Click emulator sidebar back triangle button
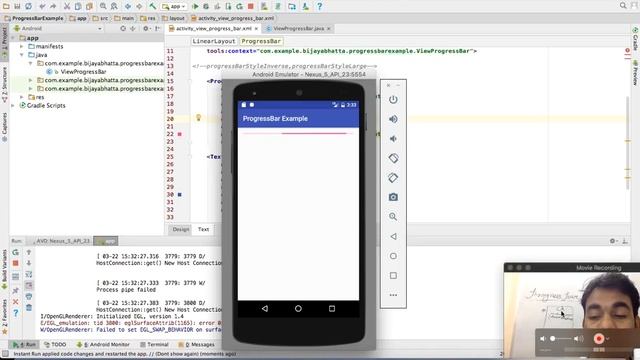Screen dimensions: 640x360 coord(393,236)
